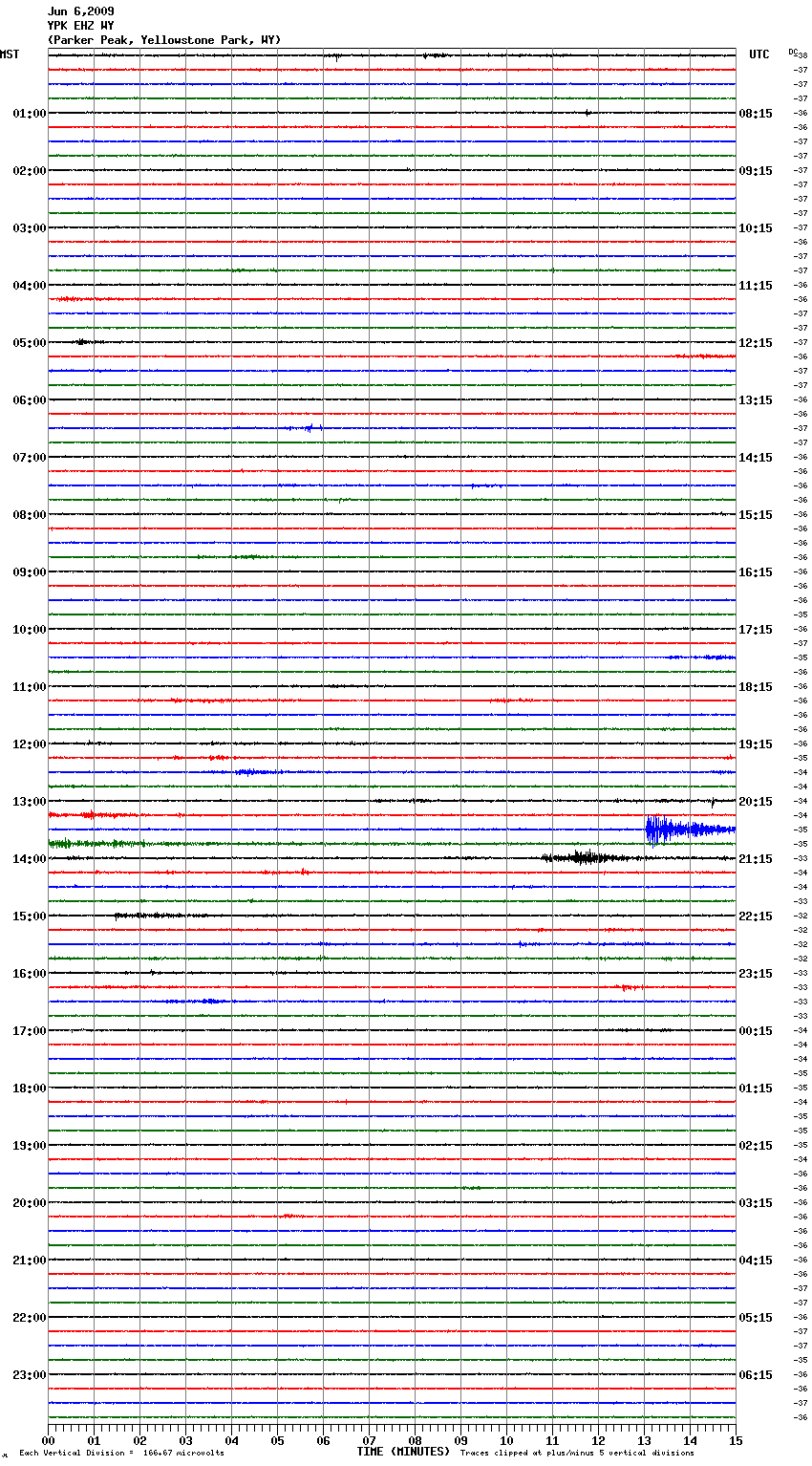812x1466 pixels.
Task: Select the 23:00 MST time label
Action: tap(29, 1375)
